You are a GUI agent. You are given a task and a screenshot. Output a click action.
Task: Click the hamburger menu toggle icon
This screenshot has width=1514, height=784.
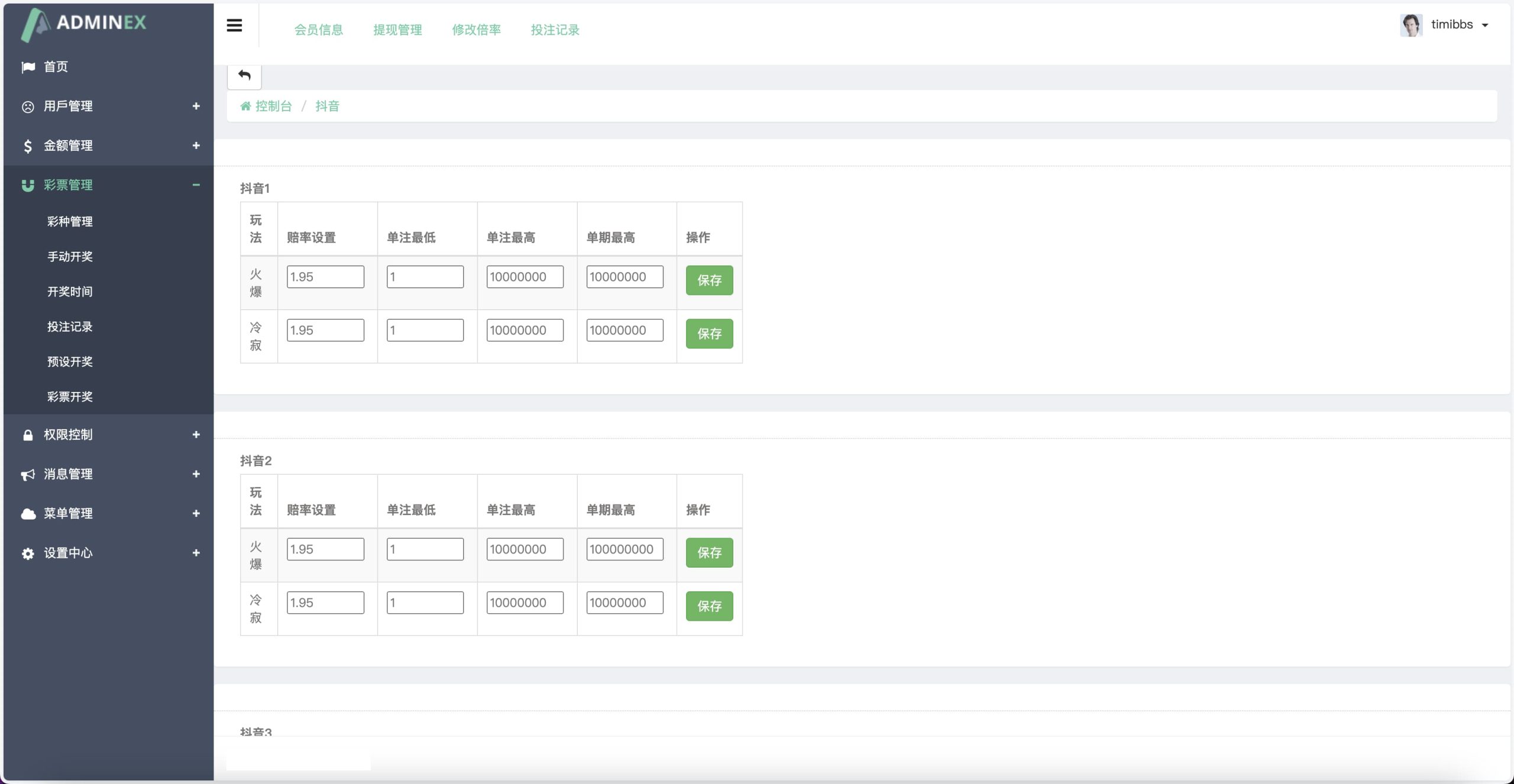234,25
